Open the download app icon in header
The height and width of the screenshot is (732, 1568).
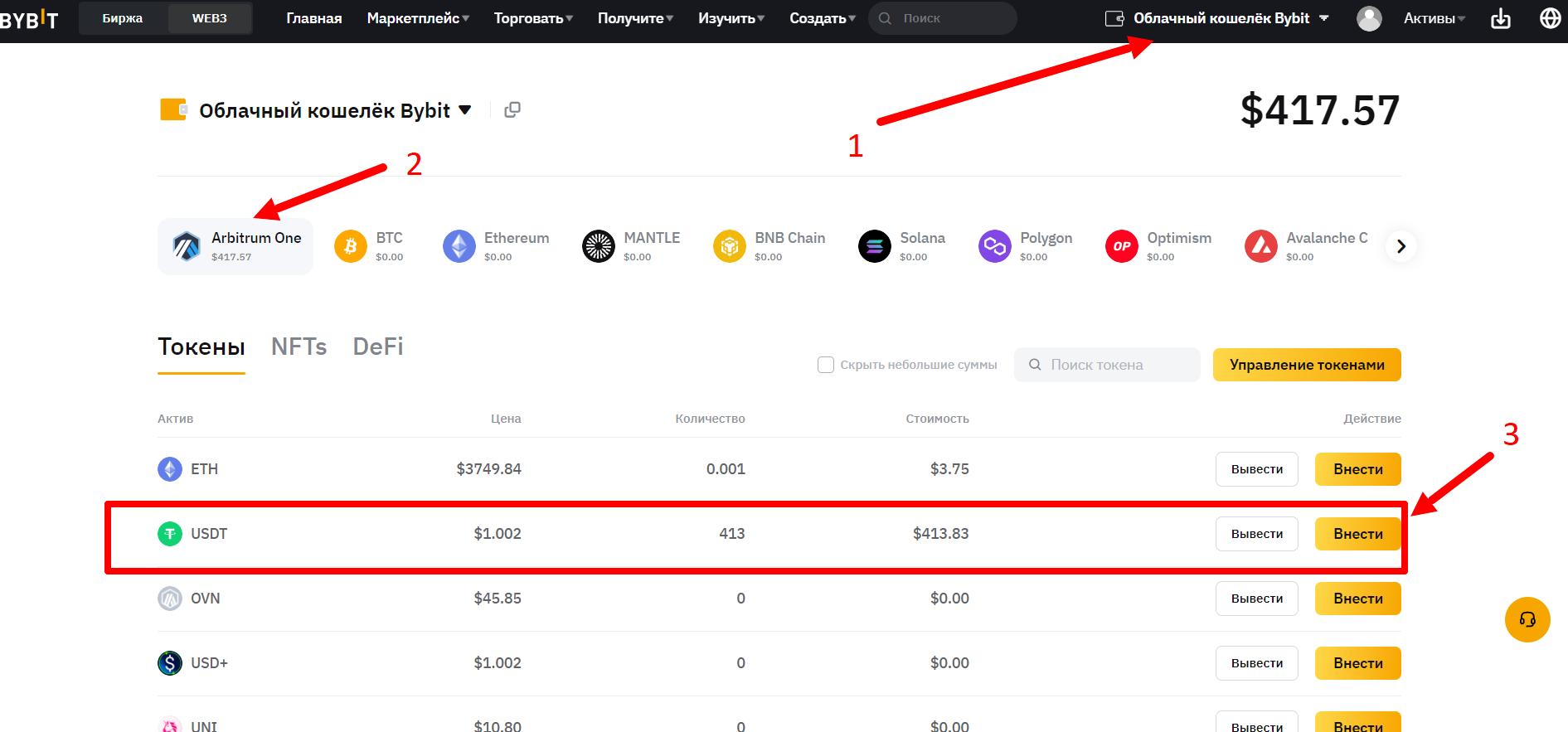pos(1501,18)
